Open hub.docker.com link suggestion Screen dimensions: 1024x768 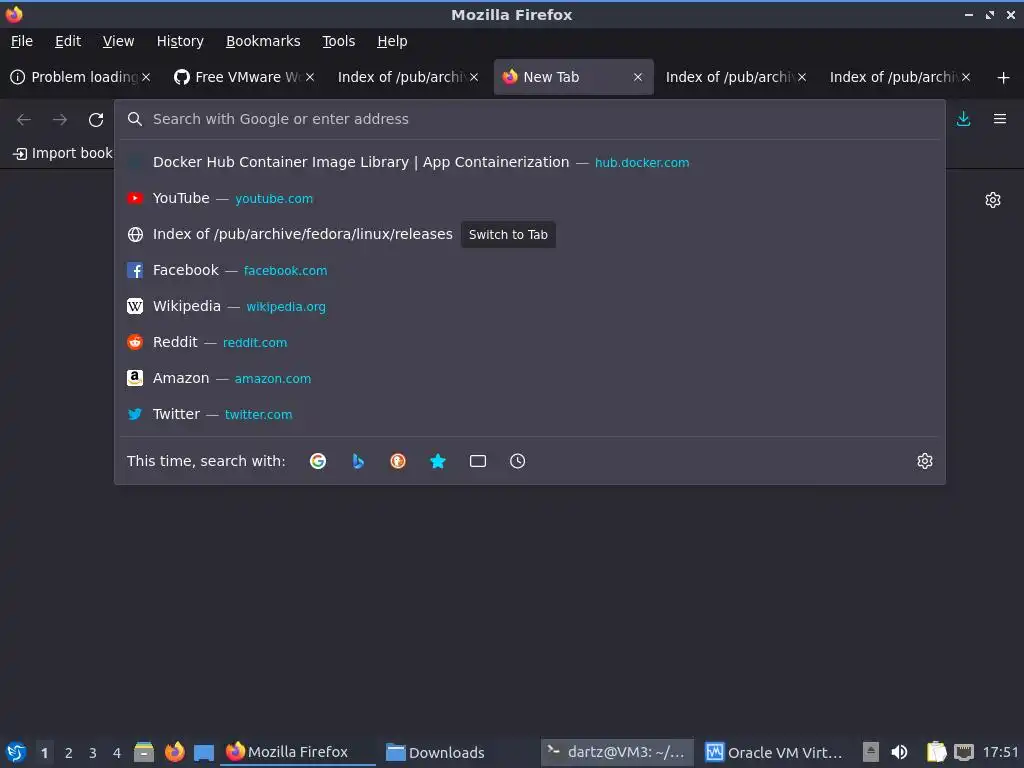[x=641, y=163]
